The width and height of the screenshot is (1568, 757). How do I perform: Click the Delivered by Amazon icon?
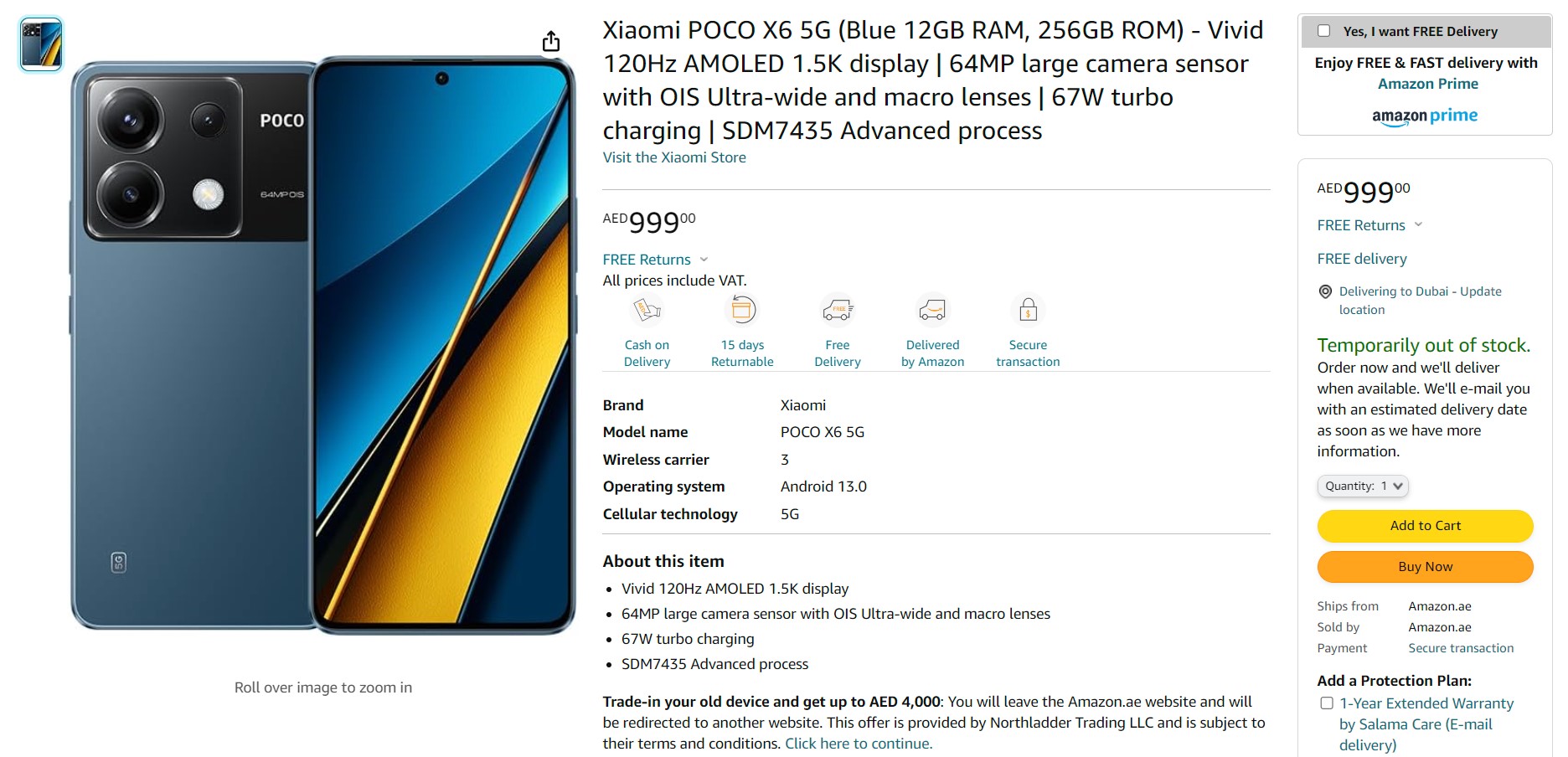point(932,311)
